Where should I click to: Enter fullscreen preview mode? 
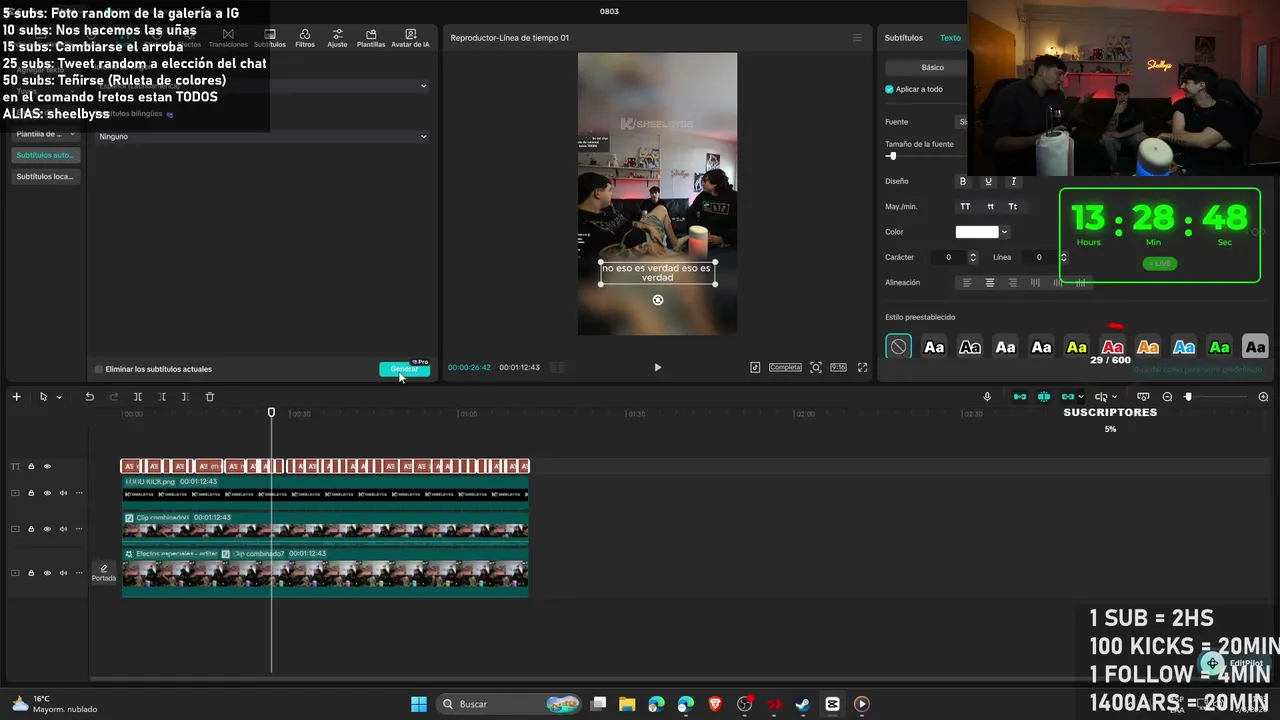click(x=862, y=367)
